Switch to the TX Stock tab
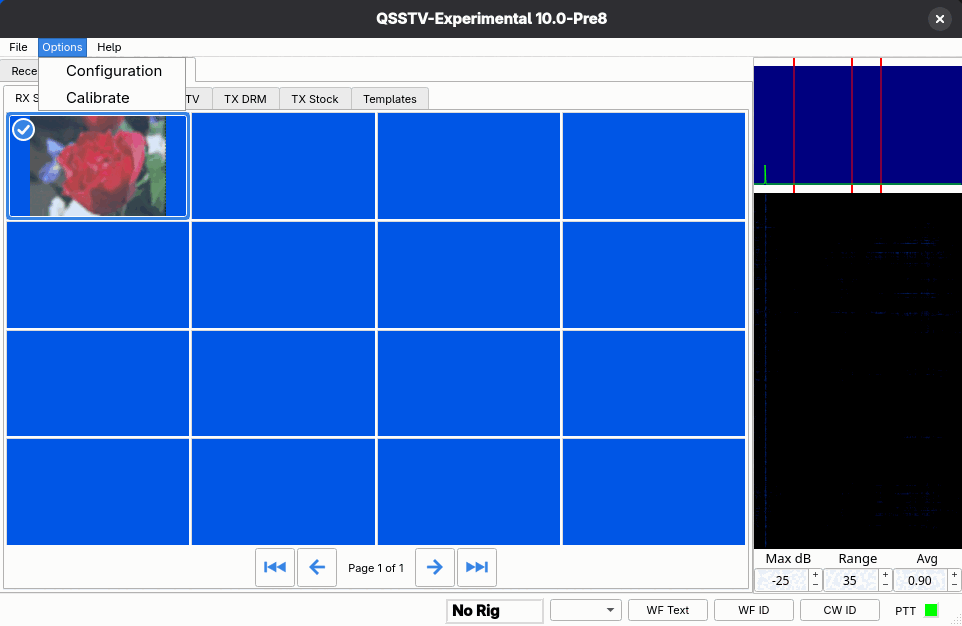The image size is (962, 626). pos(315,99)
